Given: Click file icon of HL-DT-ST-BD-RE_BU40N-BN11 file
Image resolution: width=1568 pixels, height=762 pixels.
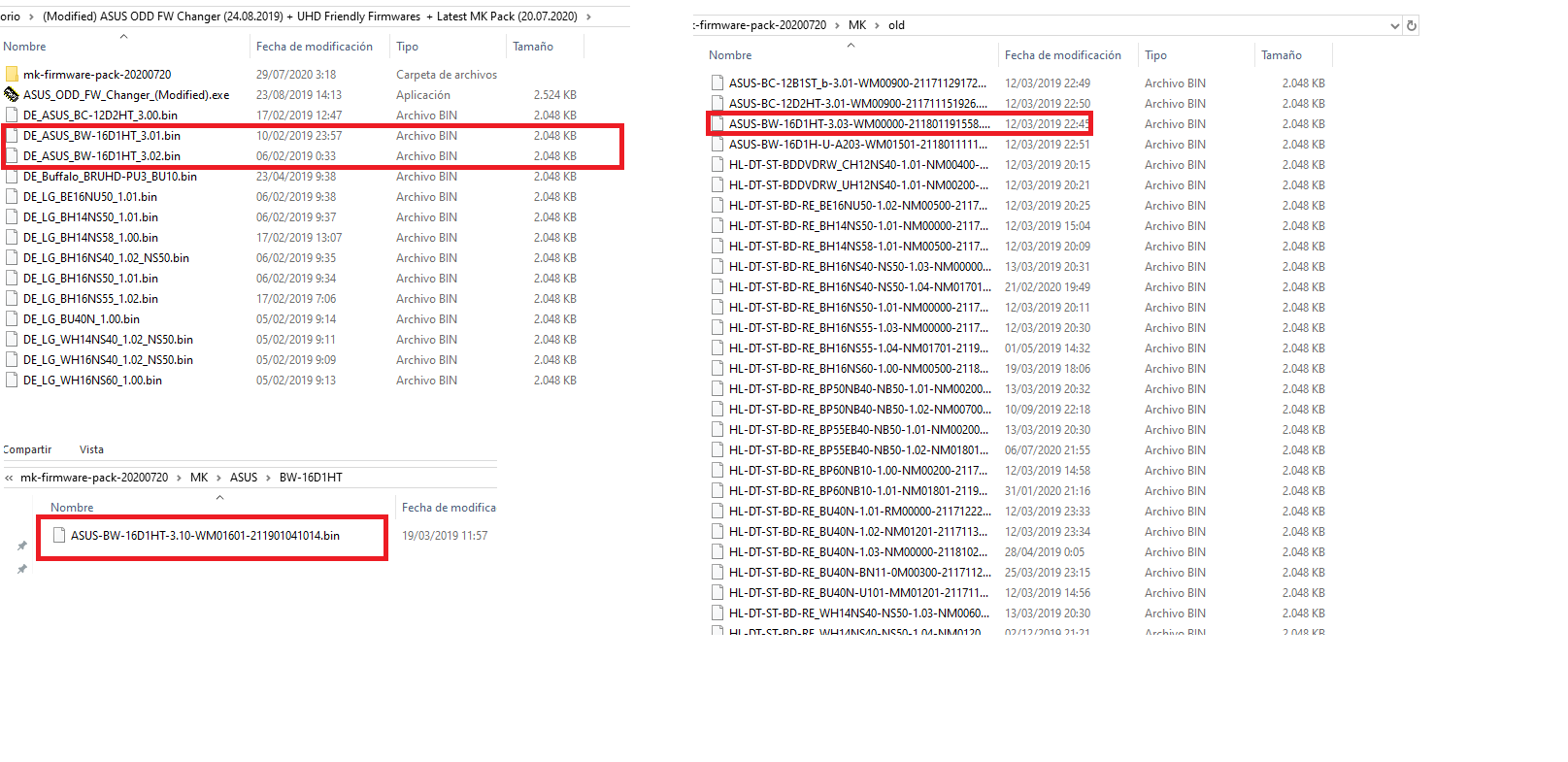Looking at the screenshot, I should point(717,572).
